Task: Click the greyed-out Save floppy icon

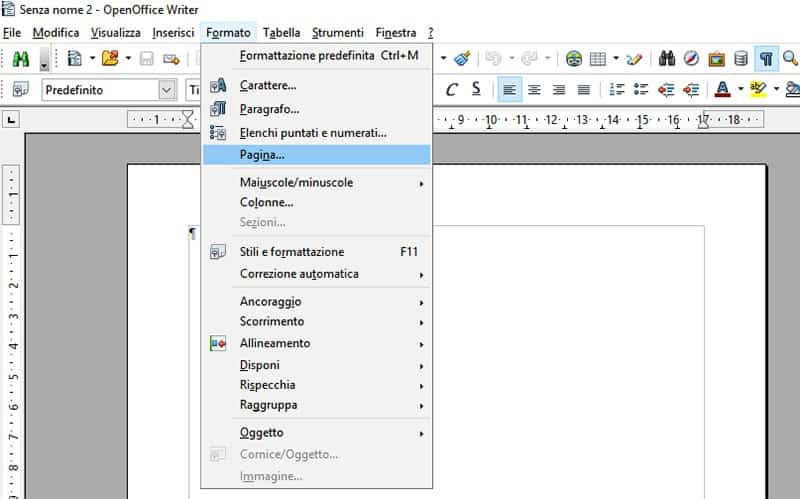Action: coord(146,59)
